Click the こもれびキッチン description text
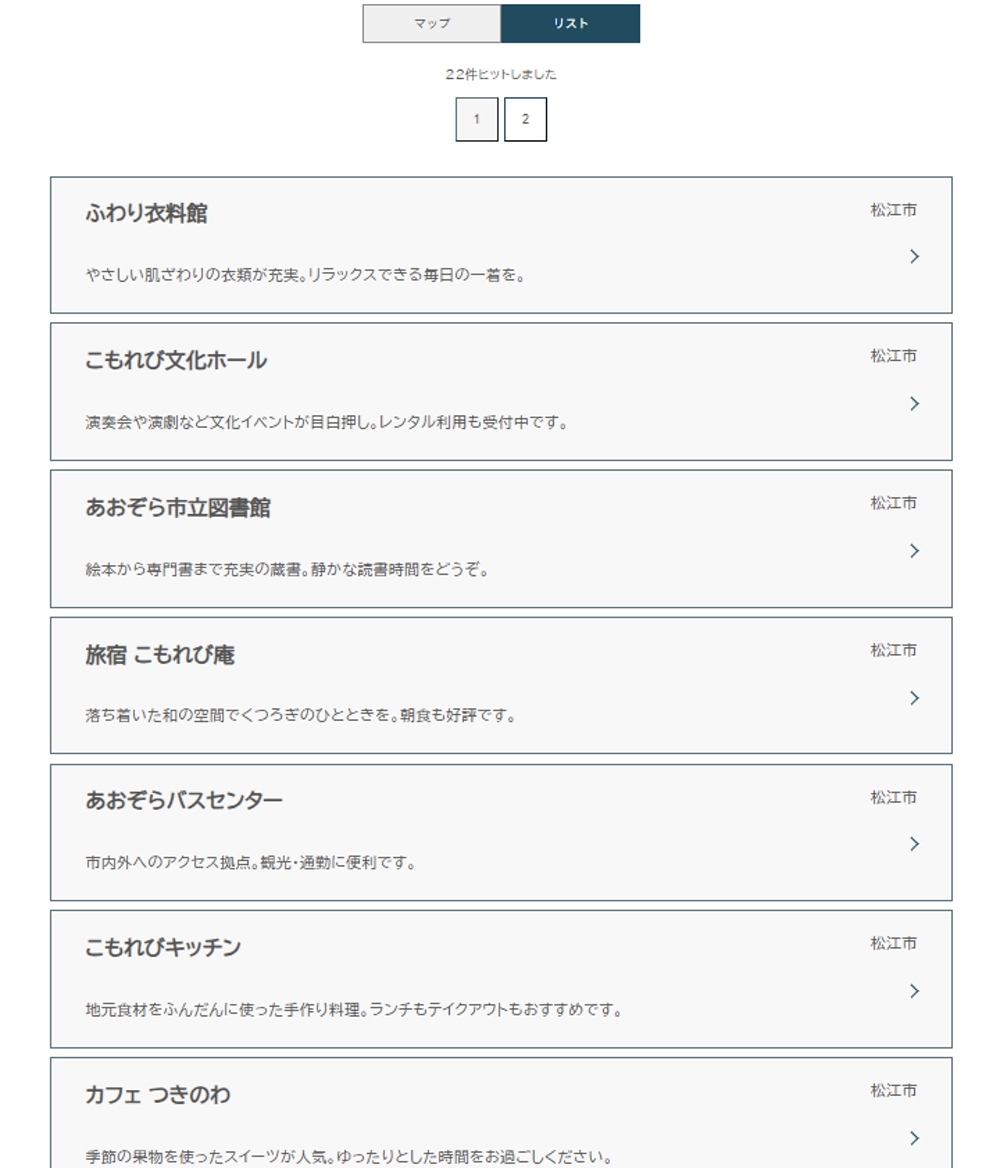The width and height of the screenshot is (1000, 1168). click(354, 1010)
